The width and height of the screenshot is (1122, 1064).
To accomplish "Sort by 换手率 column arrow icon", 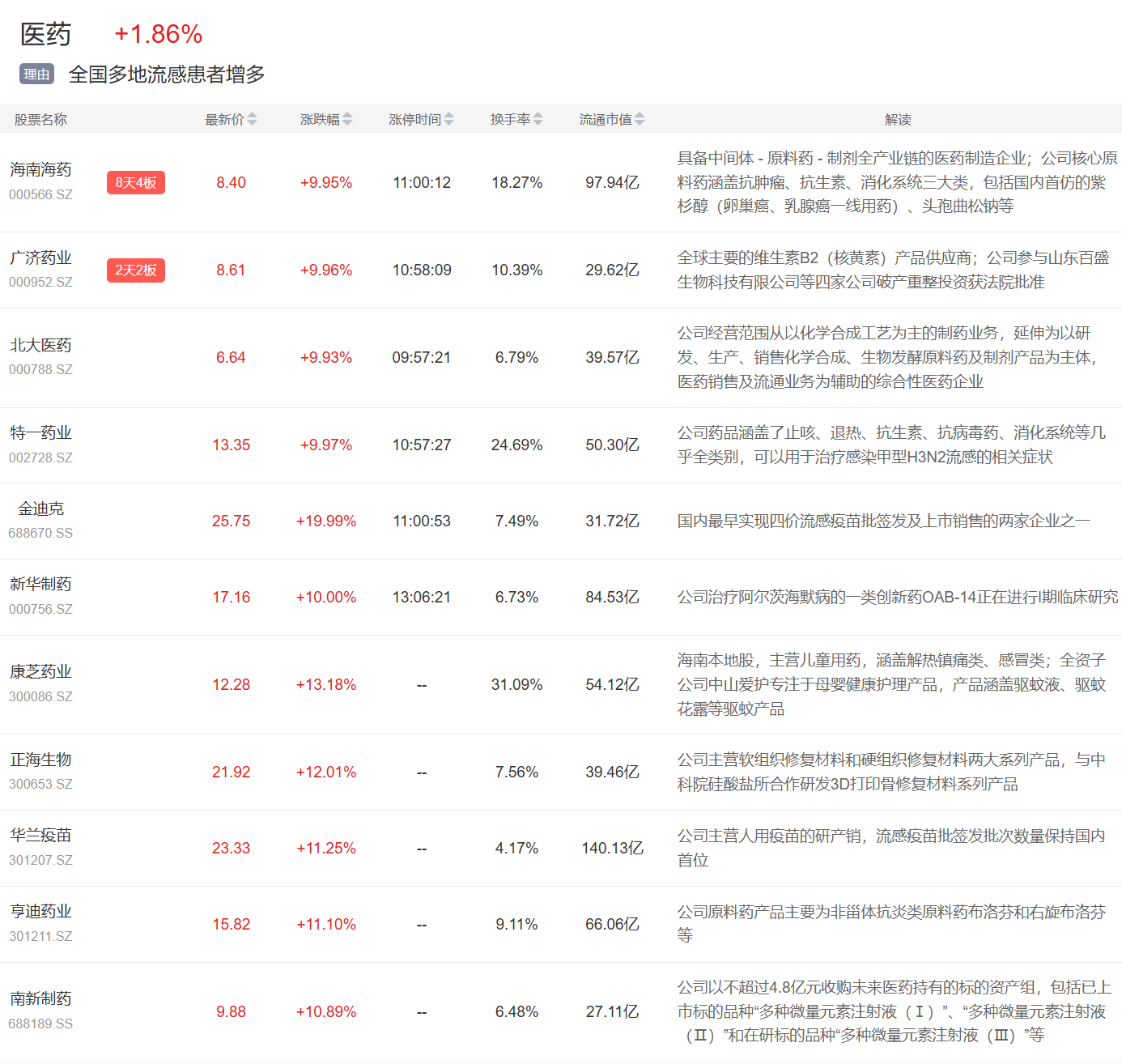I will click(x=538, y=120).
